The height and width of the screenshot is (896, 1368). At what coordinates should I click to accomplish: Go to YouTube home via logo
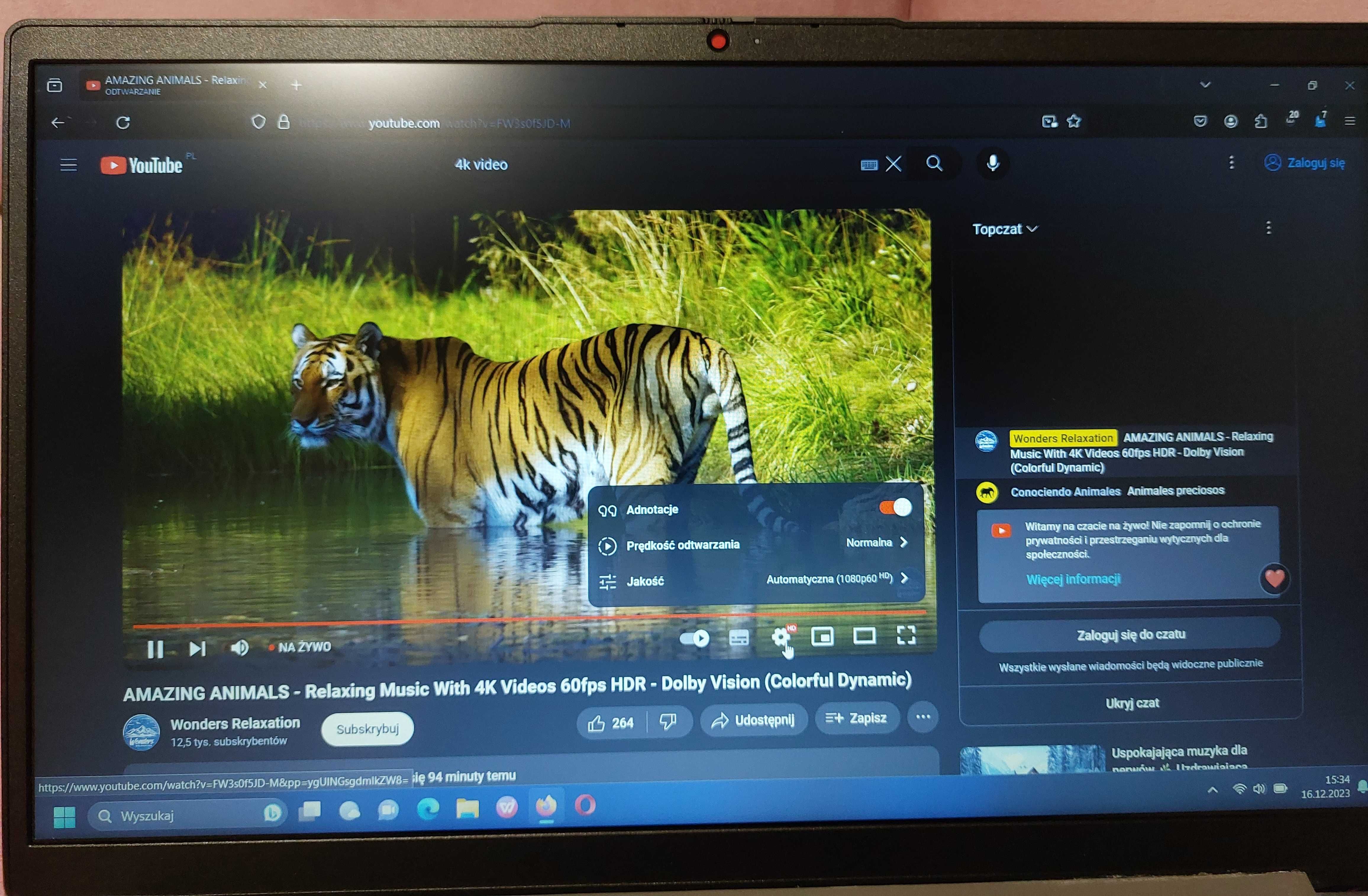point(141,166)
